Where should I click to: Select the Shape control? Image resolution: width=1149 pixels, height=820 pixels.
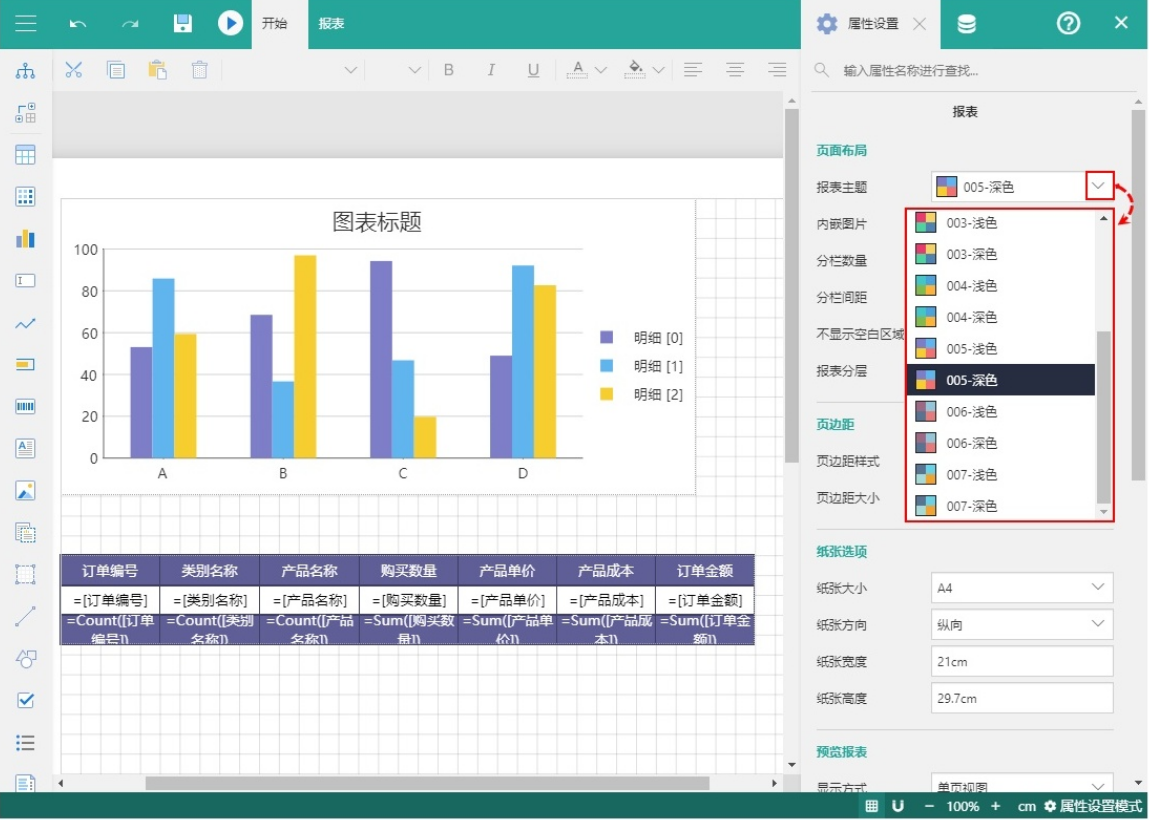(x=26, y=659)
